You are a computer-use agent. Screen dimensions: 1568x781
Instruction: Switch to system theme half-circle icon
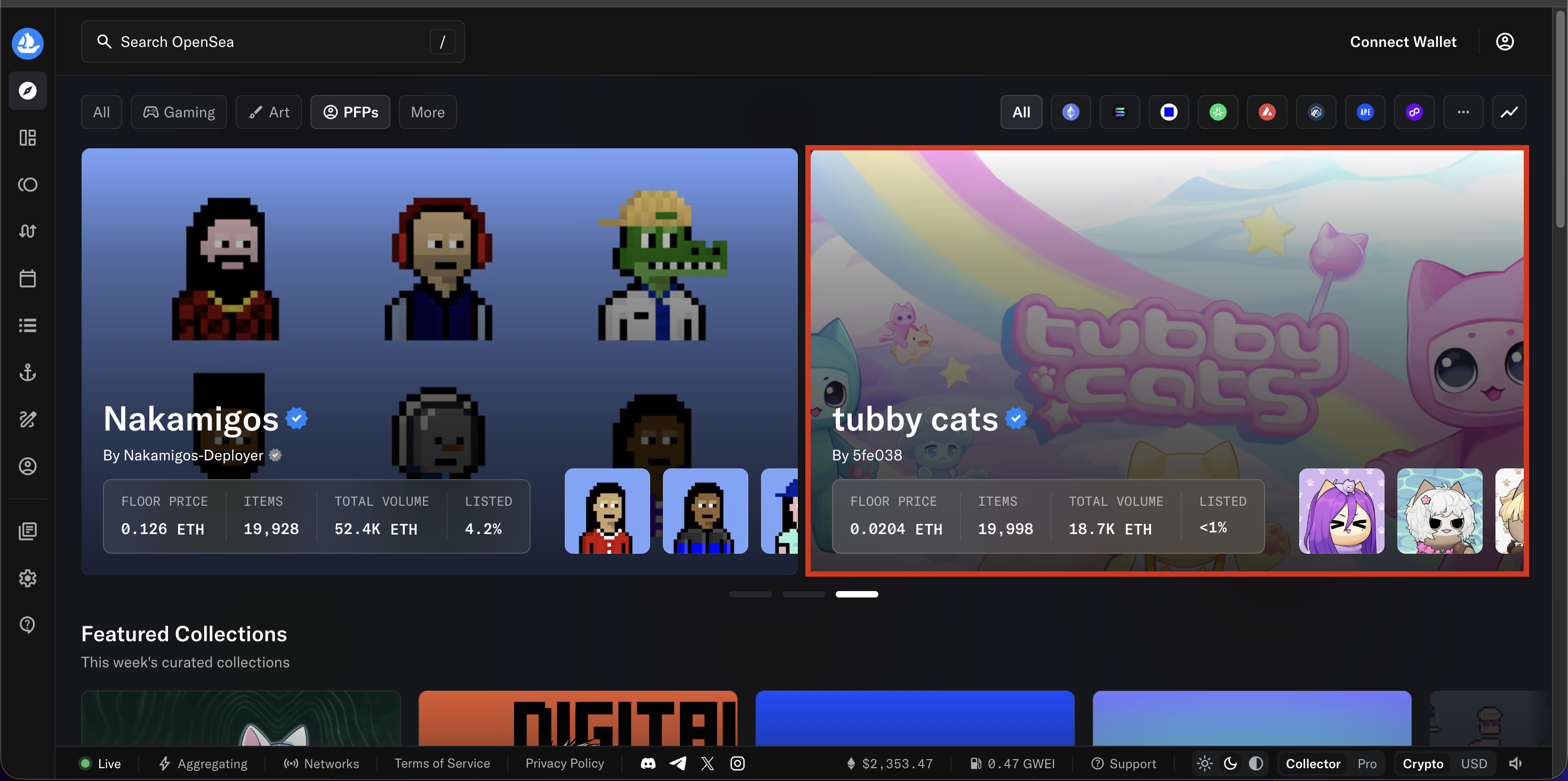(1256, 763)
